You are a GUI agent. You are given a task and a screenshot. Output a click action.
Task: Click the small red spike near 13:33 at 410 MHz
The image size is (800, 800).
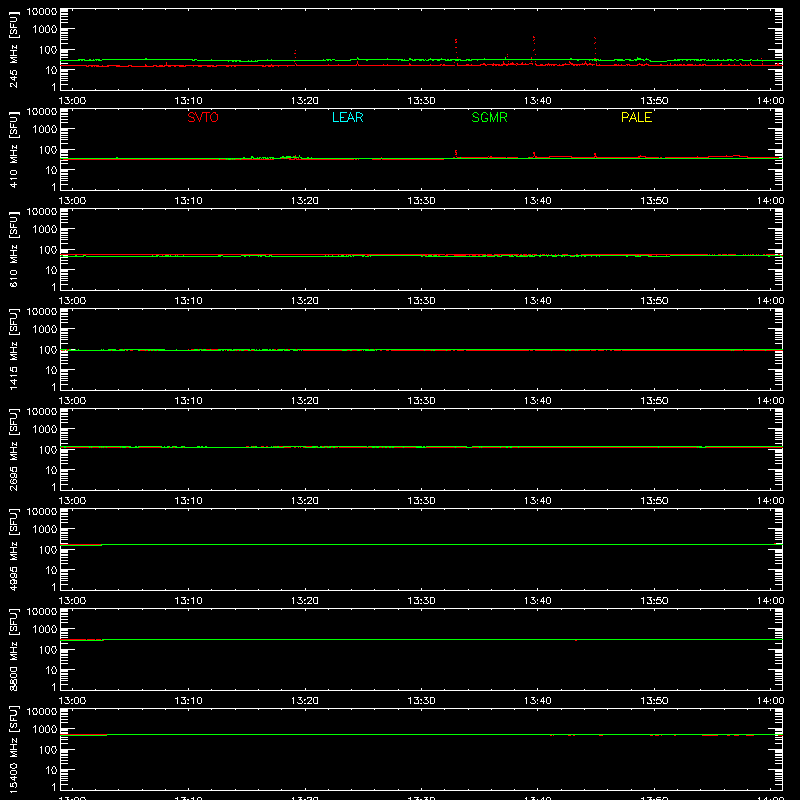click(456, 154)
